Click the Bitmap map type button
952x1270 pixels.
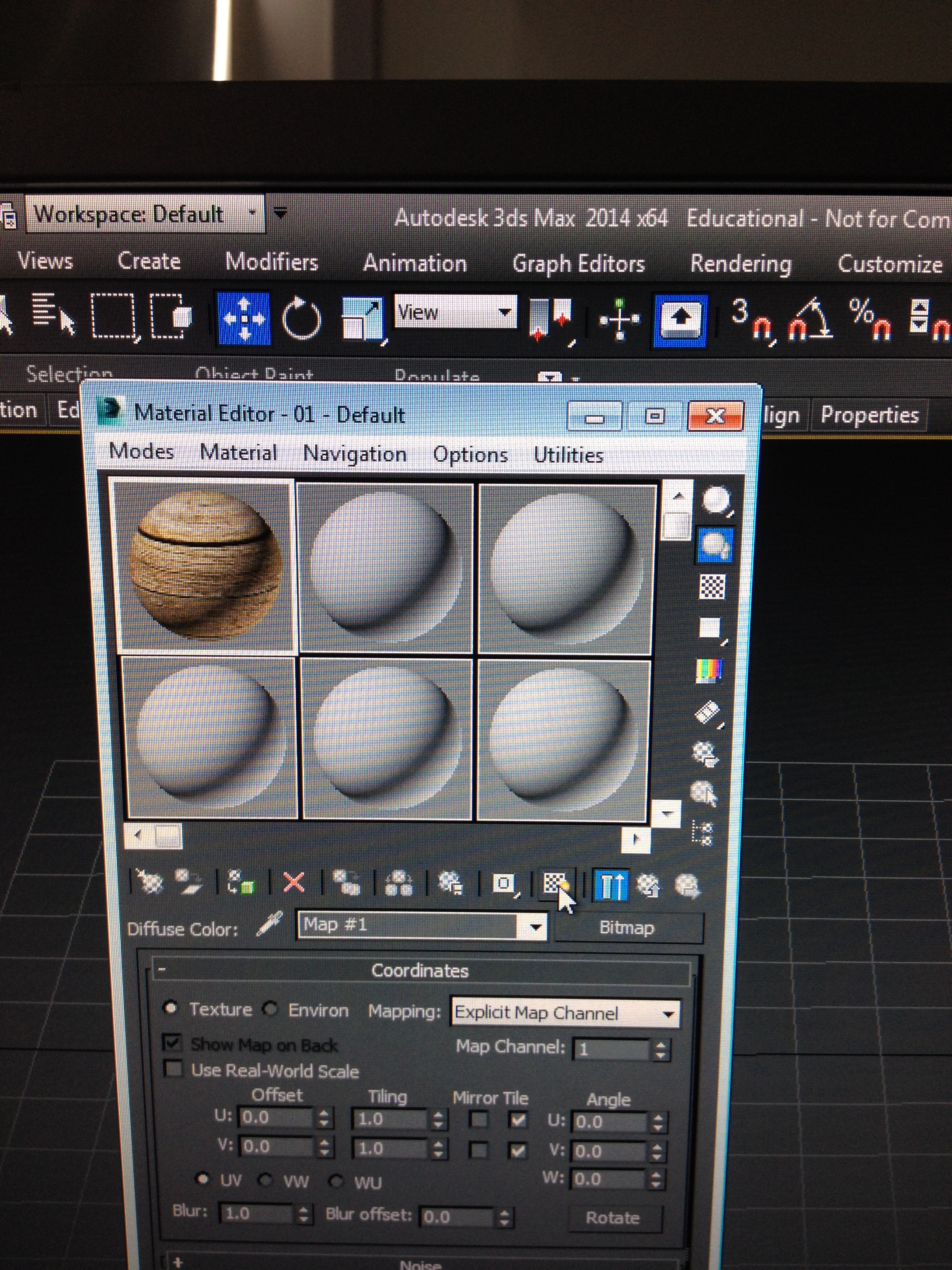(x=628, y=928)
